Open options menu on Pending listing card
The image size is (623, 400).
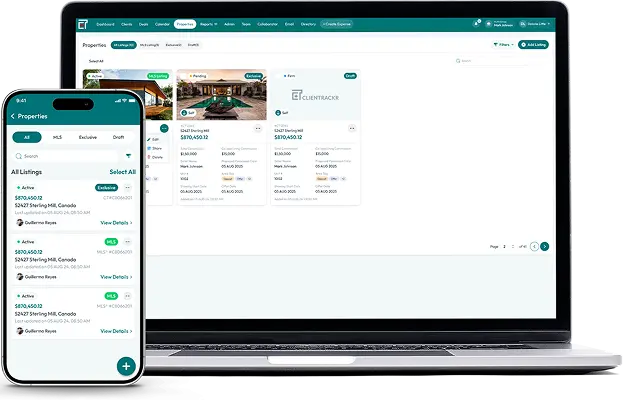[258, 128]
